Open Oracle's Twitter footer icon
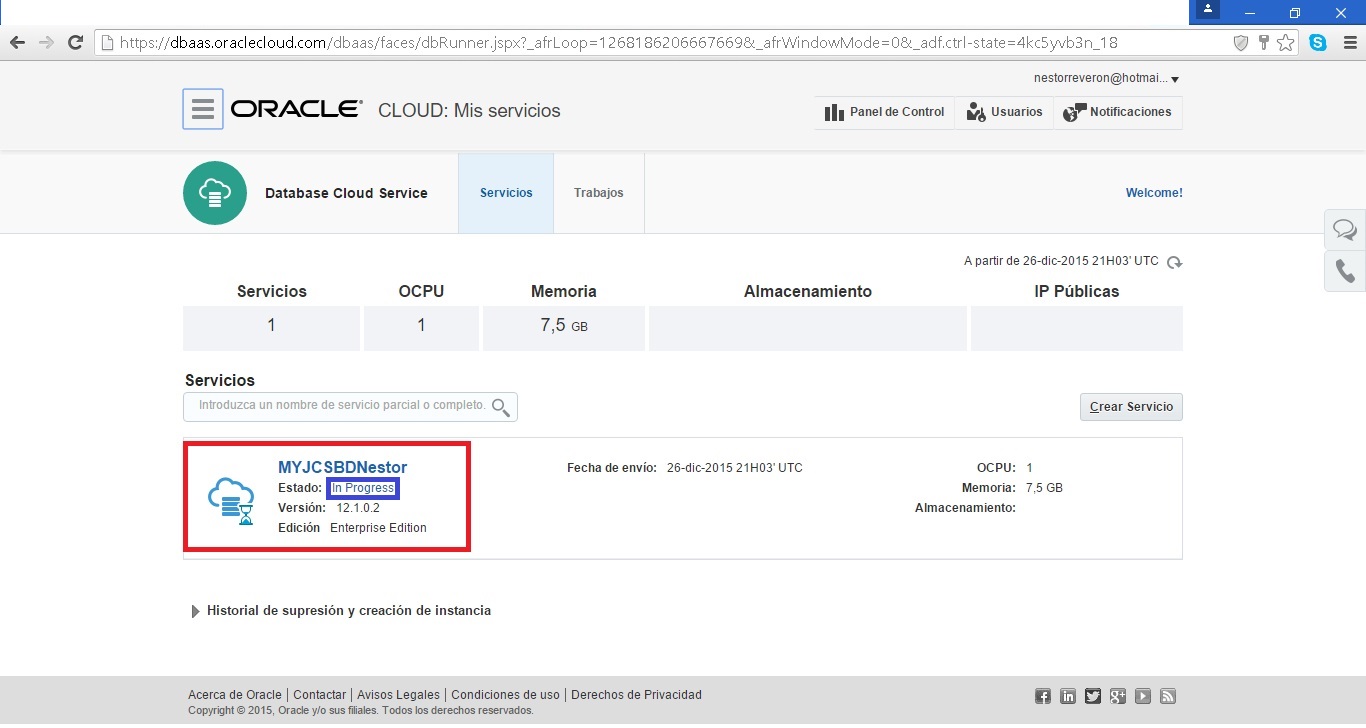 point(1093,696)
